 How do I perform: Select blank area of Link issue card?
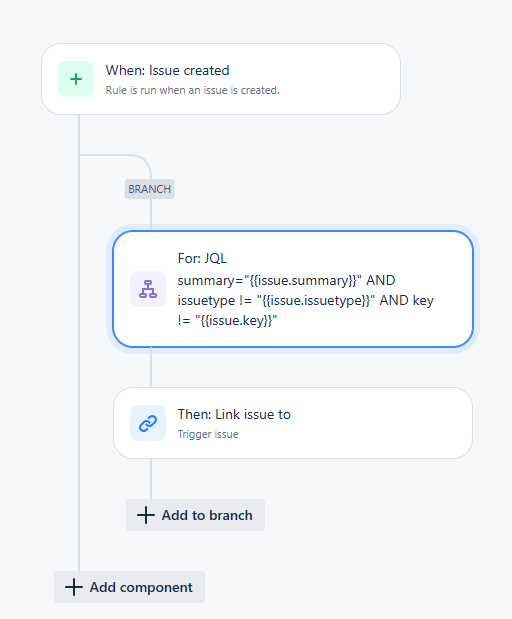pyautogui.click(x=379, y=423)
